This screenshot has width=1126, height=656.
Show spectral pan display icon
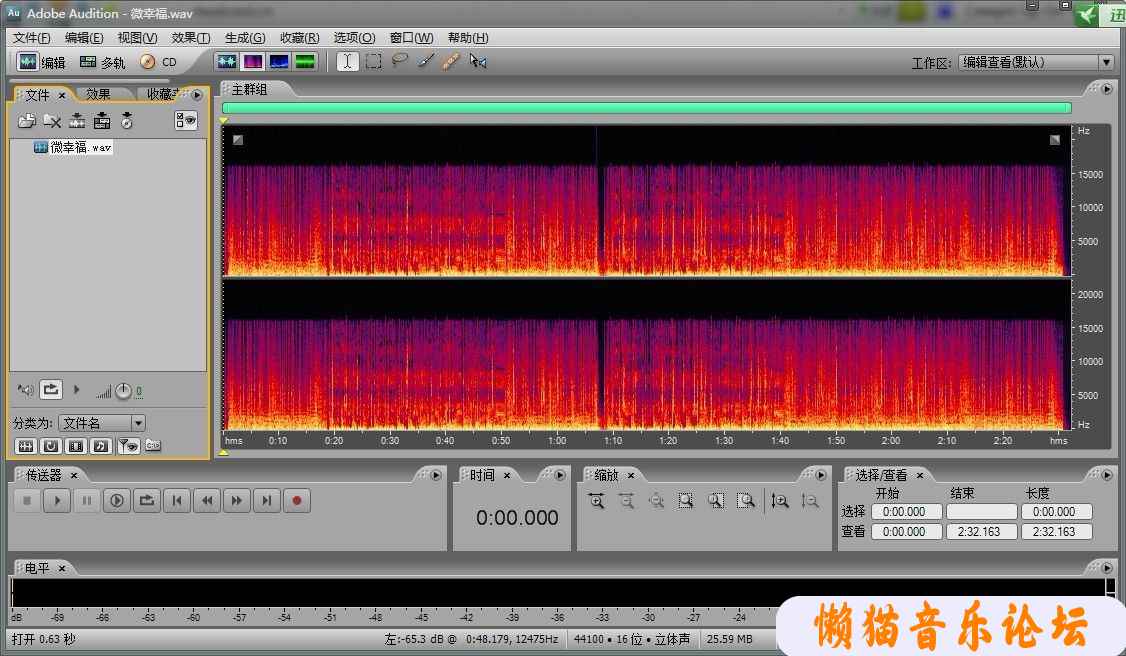279,62
